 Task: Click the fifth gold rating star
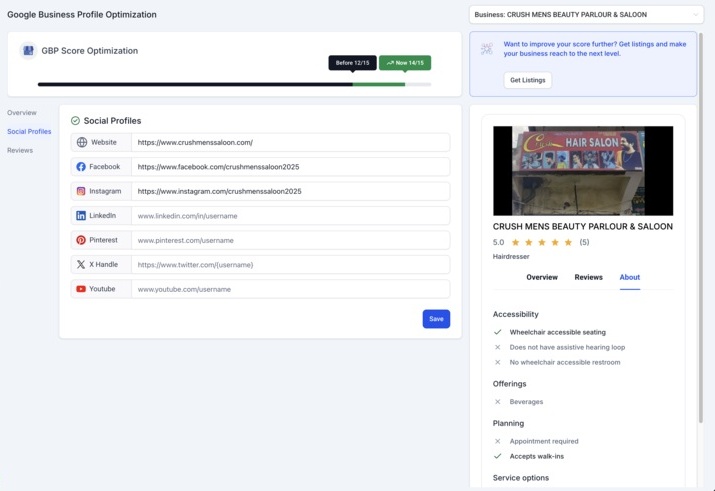(568, 242)
